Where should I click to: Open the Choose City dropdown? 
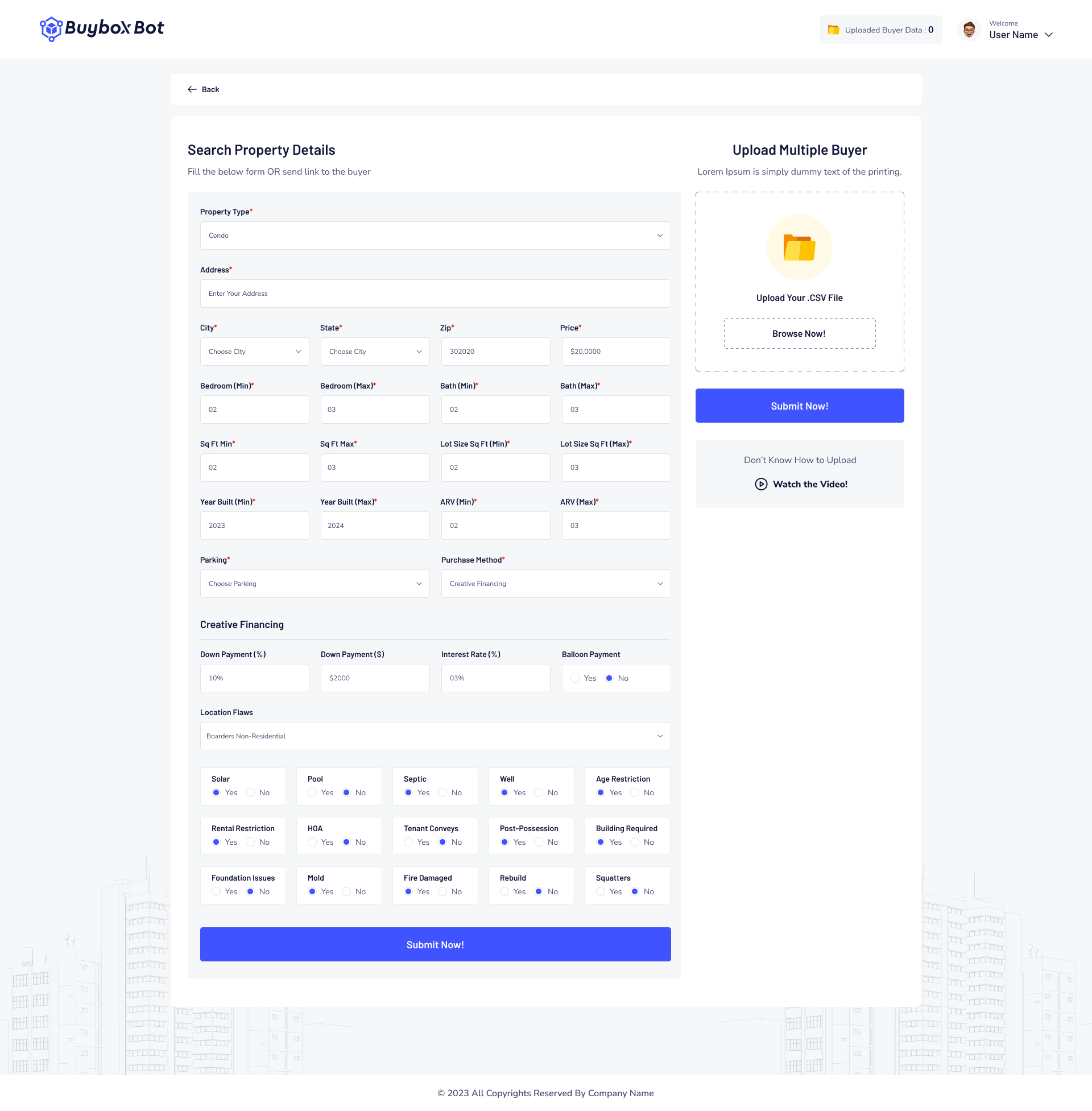point(254,352)
